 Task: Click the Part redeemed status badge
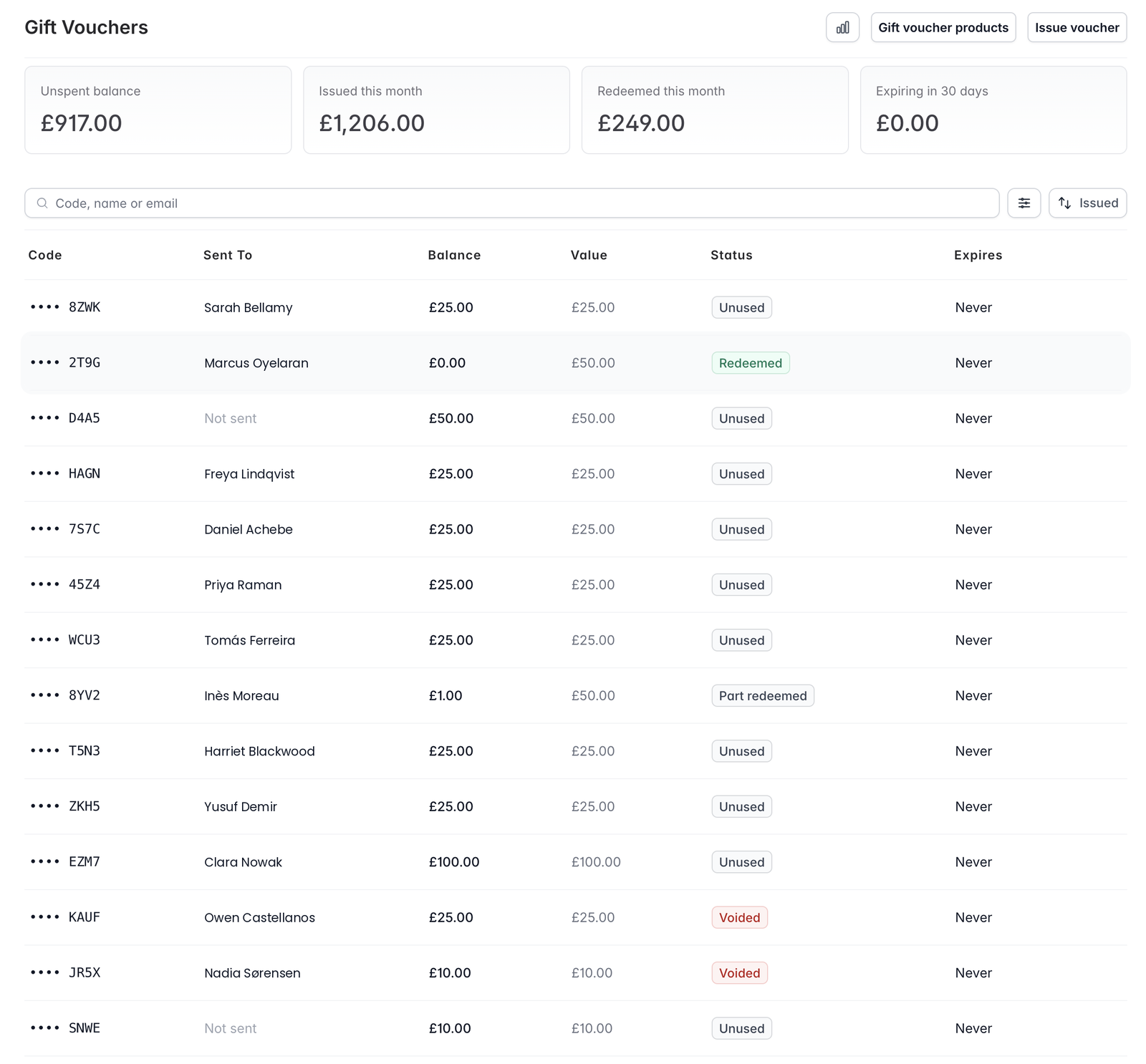(x=762, y=696)
